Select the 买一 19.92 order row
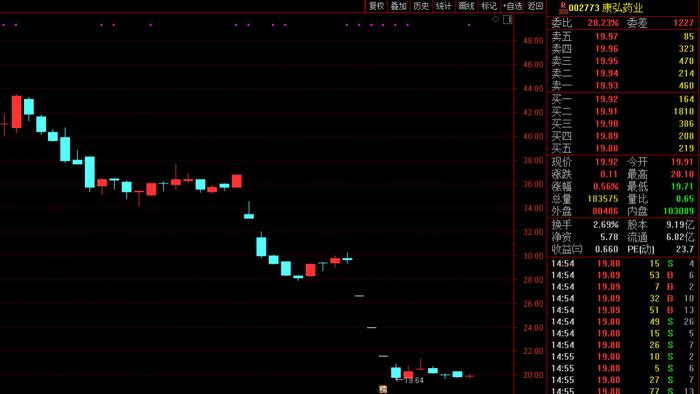The image size is (700, 394). click(x=622, y=99)
